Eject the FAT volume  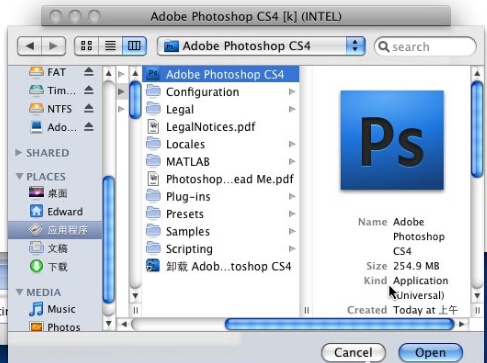tap(89, 72)
